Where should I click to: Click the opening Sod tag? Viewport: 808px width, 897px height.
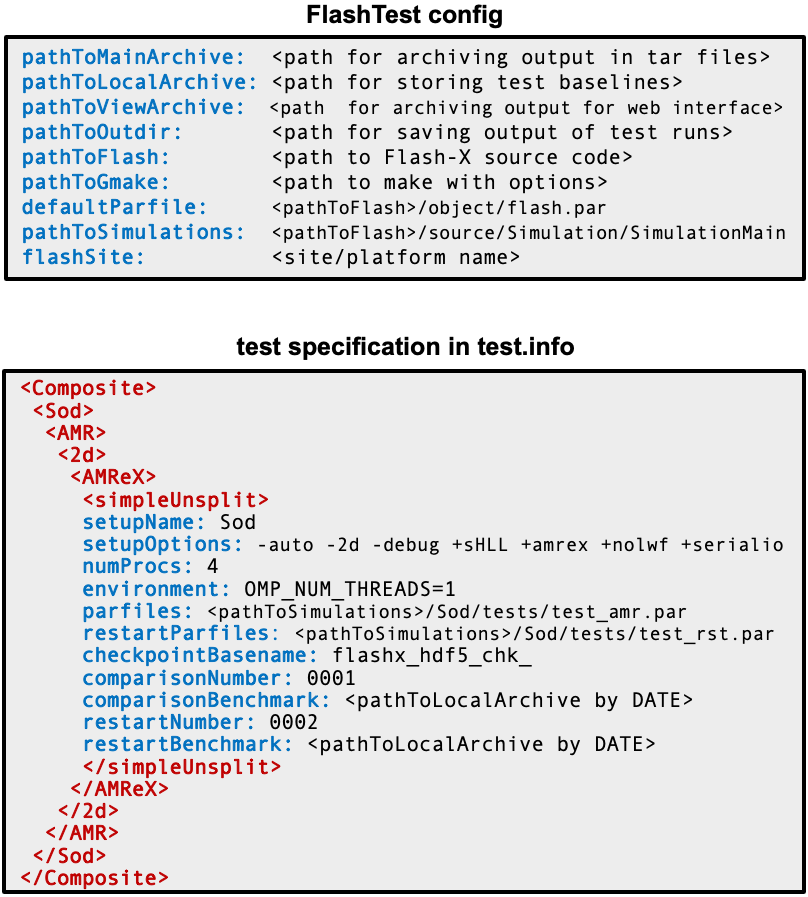click(64, 411)
